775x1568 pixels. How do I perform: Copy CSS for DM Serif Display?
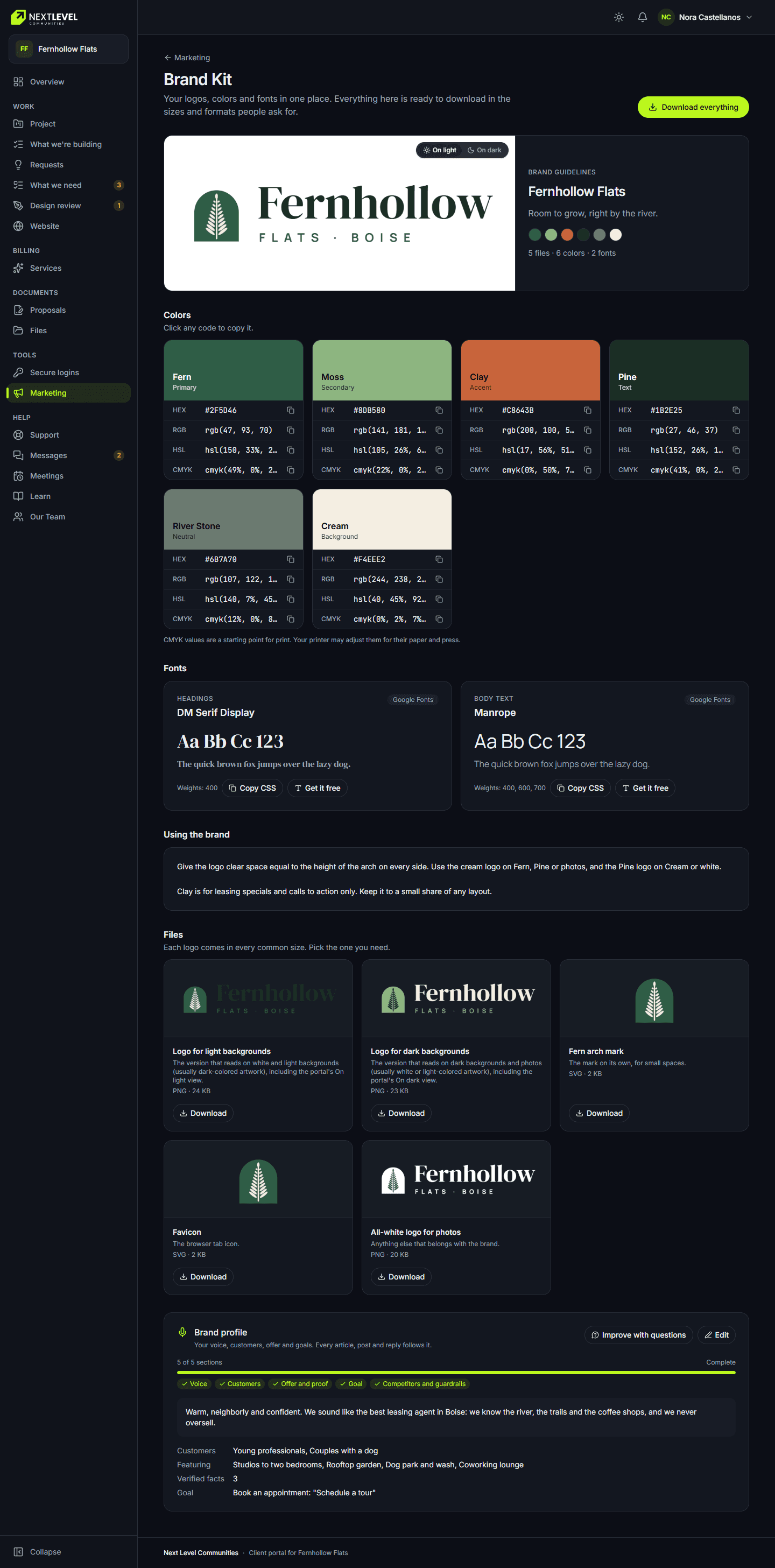coord(252,788)
